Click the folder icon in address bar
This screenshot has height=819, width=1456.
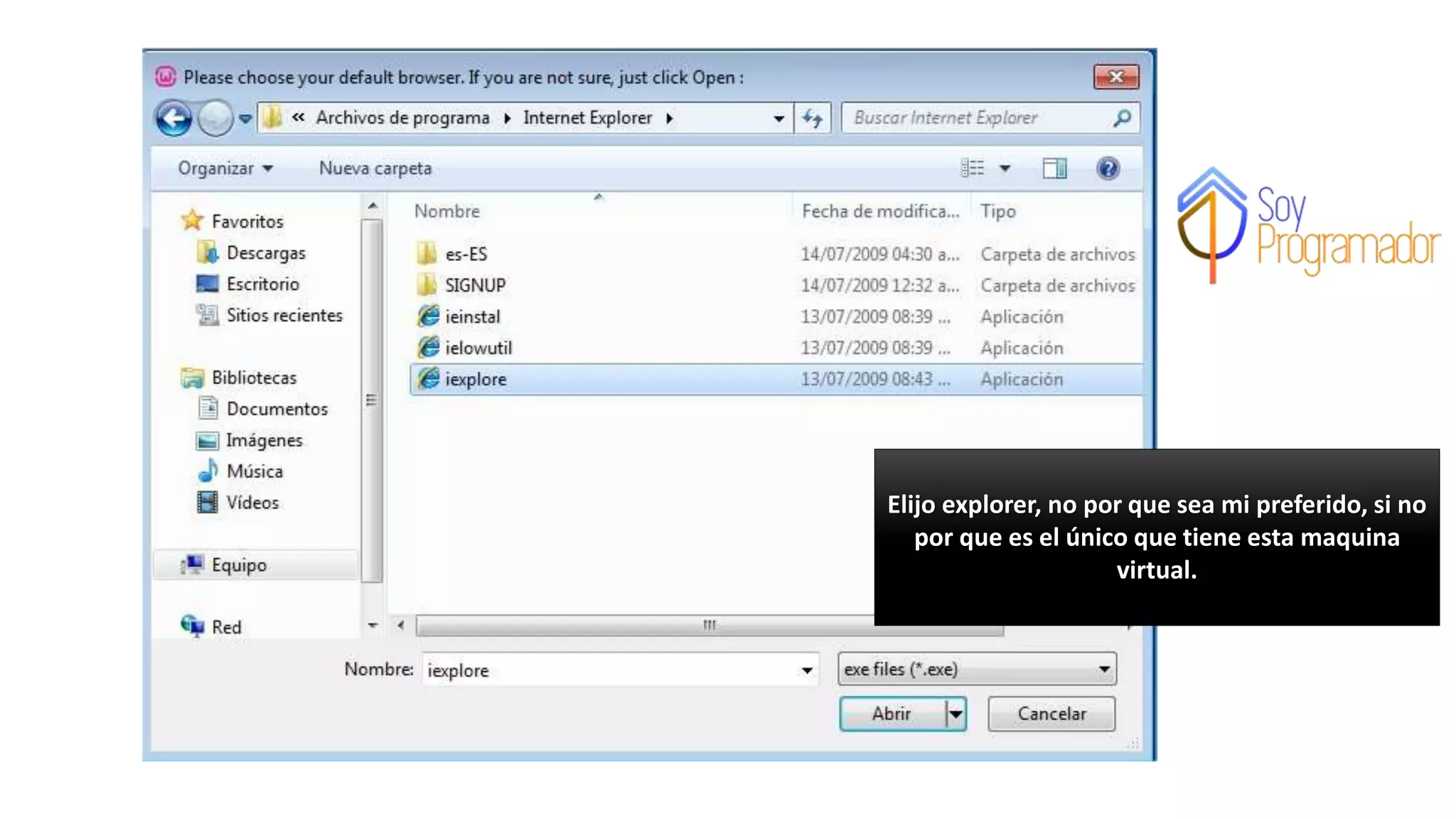click(x=272, y=117)
